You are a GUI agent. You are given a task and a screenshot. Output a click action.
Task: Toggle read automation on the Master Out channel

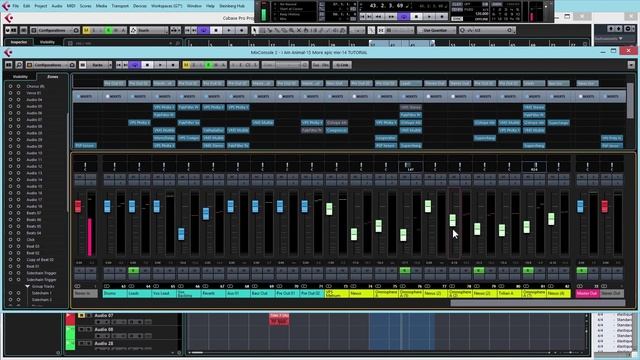click(582, 271)
